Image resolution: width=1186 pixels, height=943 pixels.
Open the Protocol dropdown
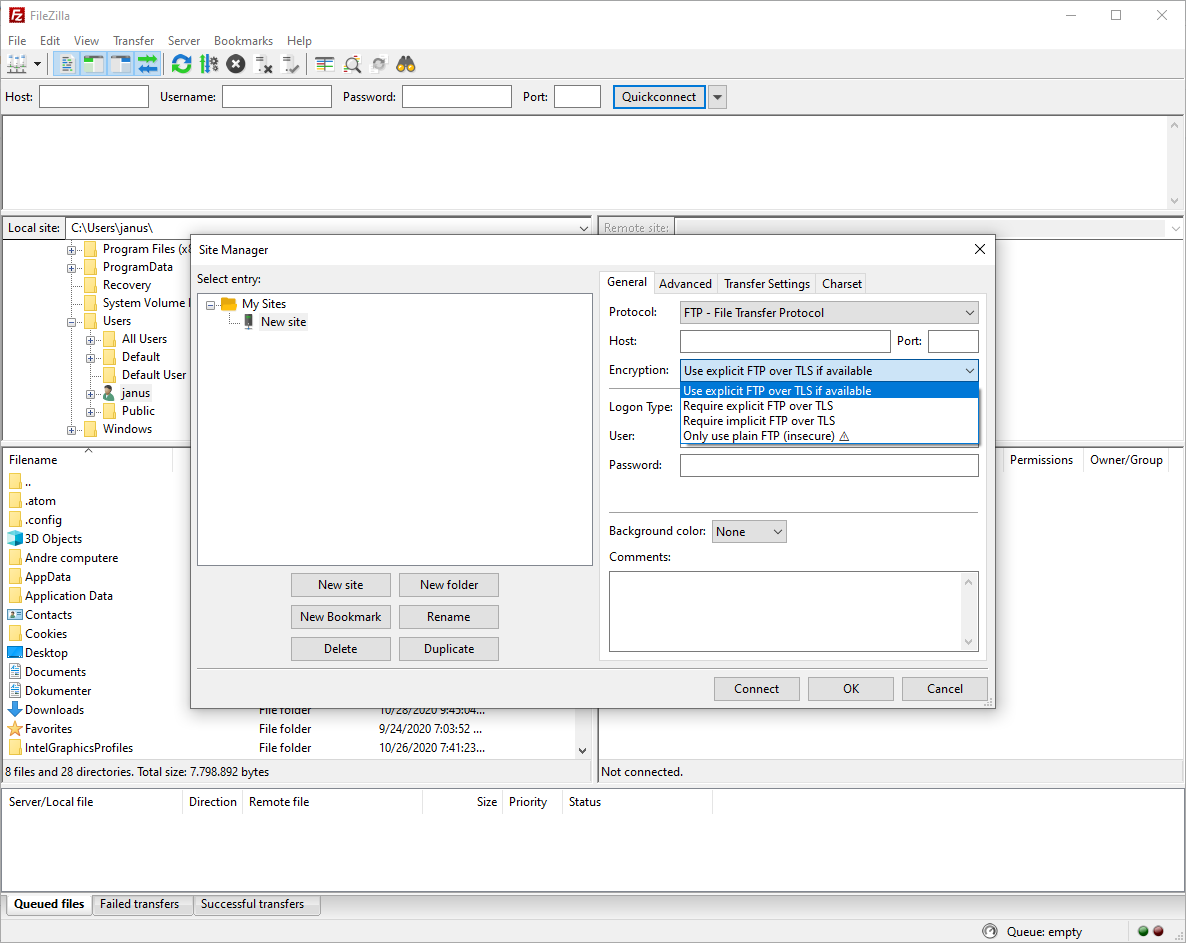point(828,313)
